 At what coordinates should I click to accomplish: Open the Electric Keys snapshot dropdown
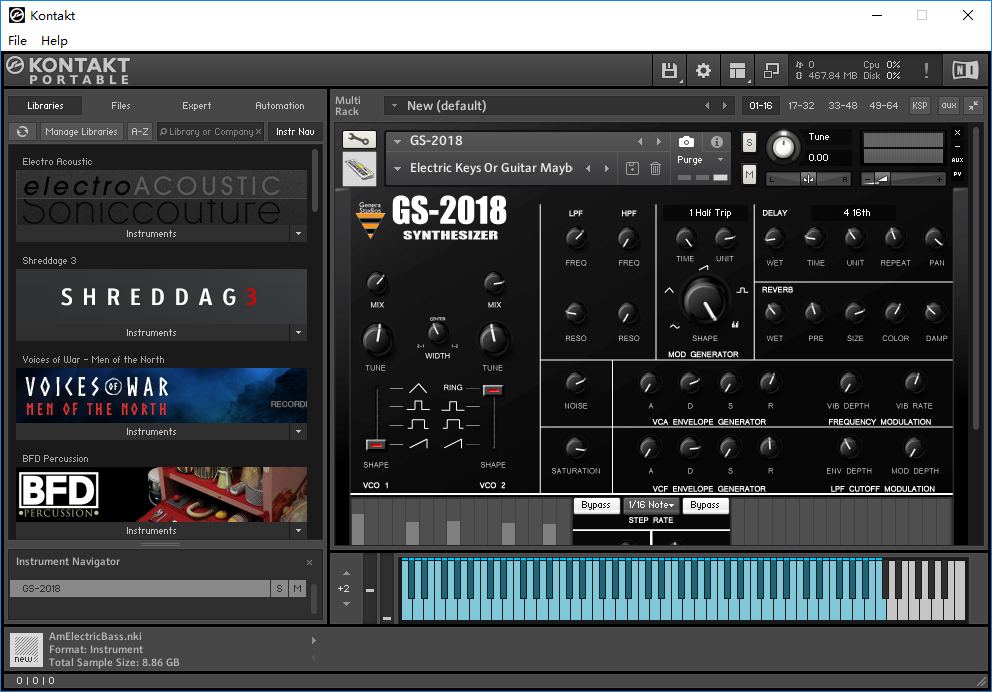[397, 168]
